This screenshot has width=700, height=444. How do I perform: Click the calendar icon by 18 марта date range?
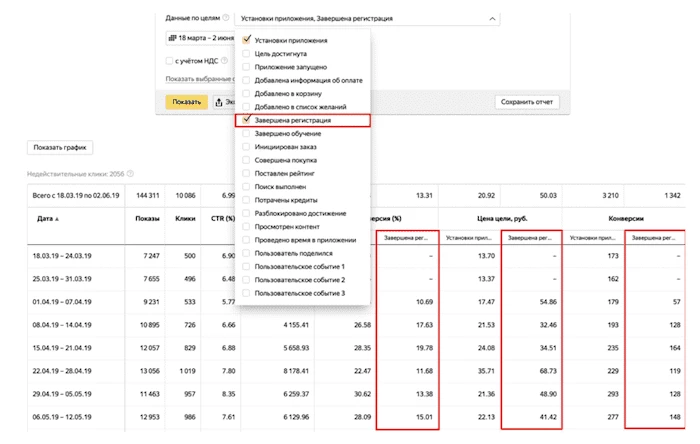pyautogui.click(x=172, y=38)
